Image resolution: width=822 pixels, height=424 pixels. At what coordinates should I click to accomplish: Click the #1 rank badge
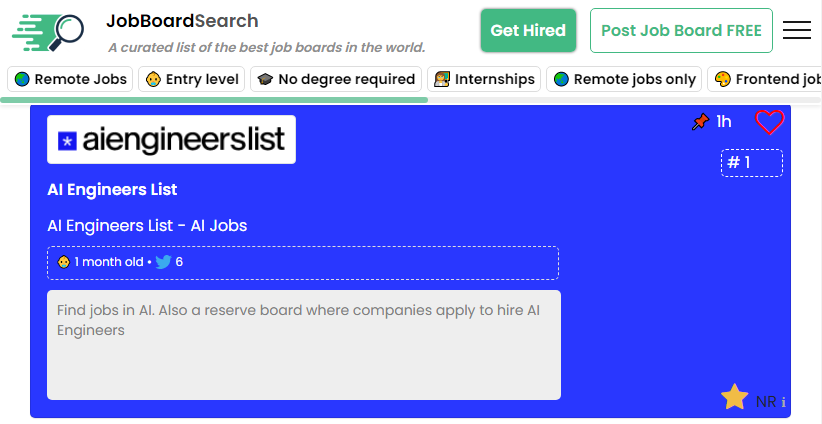click(x=751, y=163)
